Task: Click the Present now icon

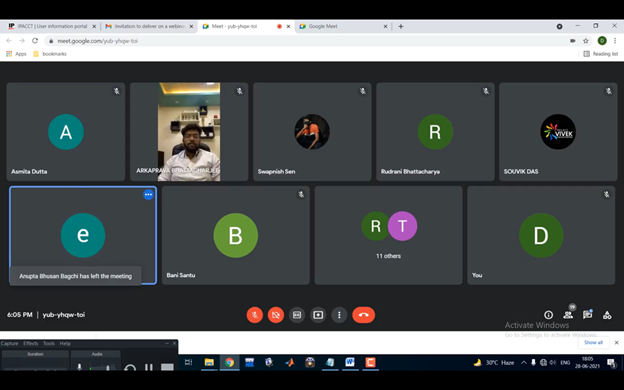Action: click(x=318, y=315)
